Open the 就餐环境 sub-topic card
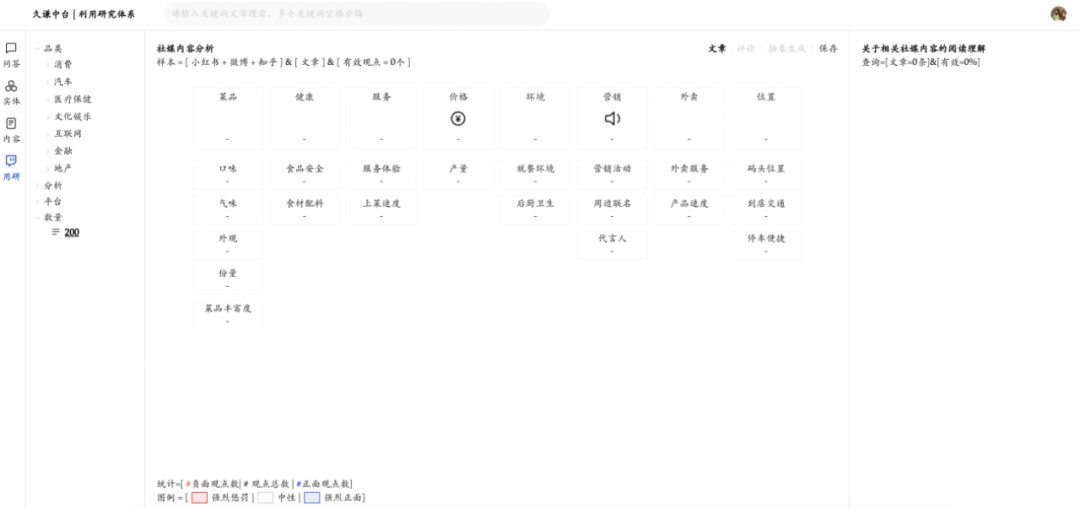This screenshot has height=509, width=1080. pos(535,174)
